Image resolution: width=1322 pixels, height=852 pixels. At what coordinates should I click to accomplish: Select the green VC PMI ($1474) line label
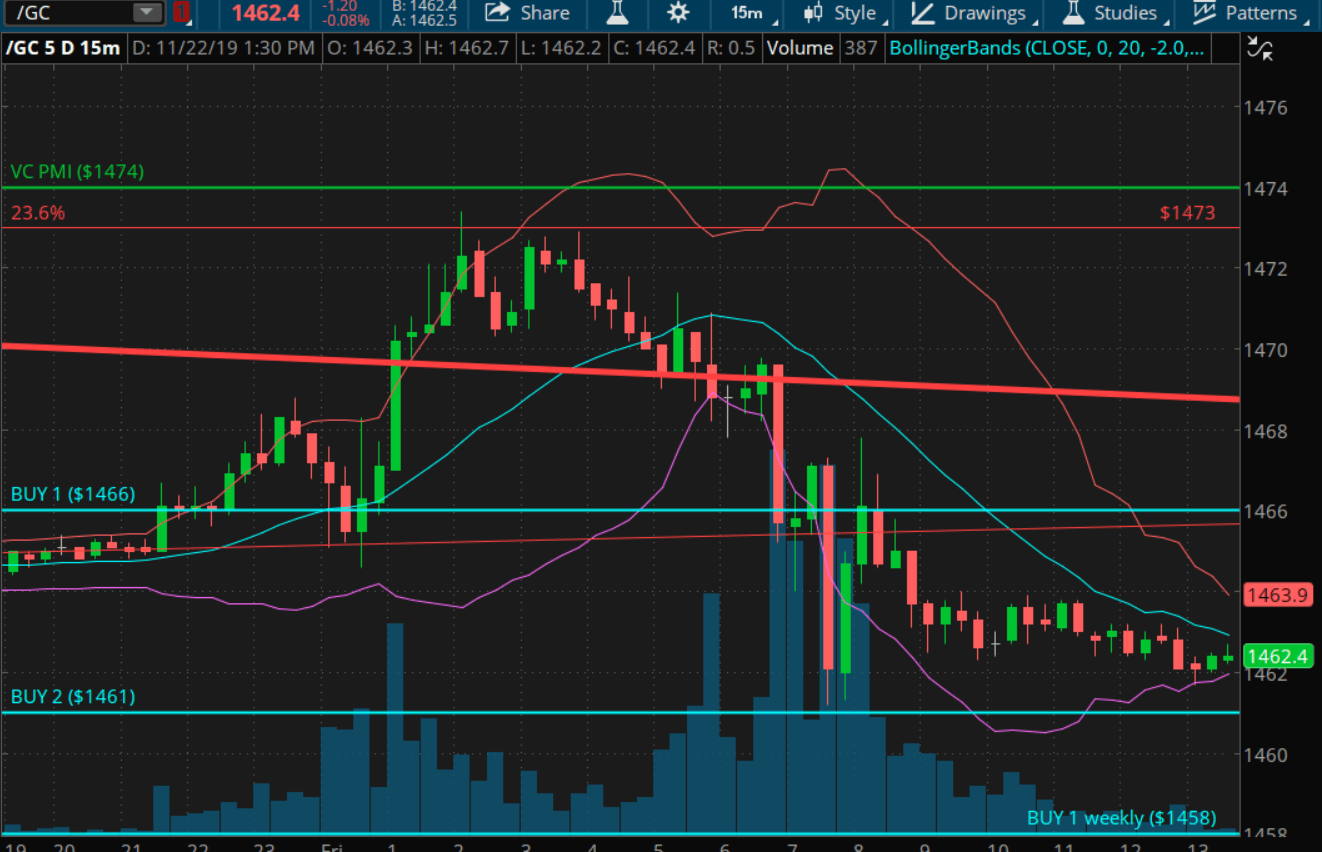click(x=77, y=172)
